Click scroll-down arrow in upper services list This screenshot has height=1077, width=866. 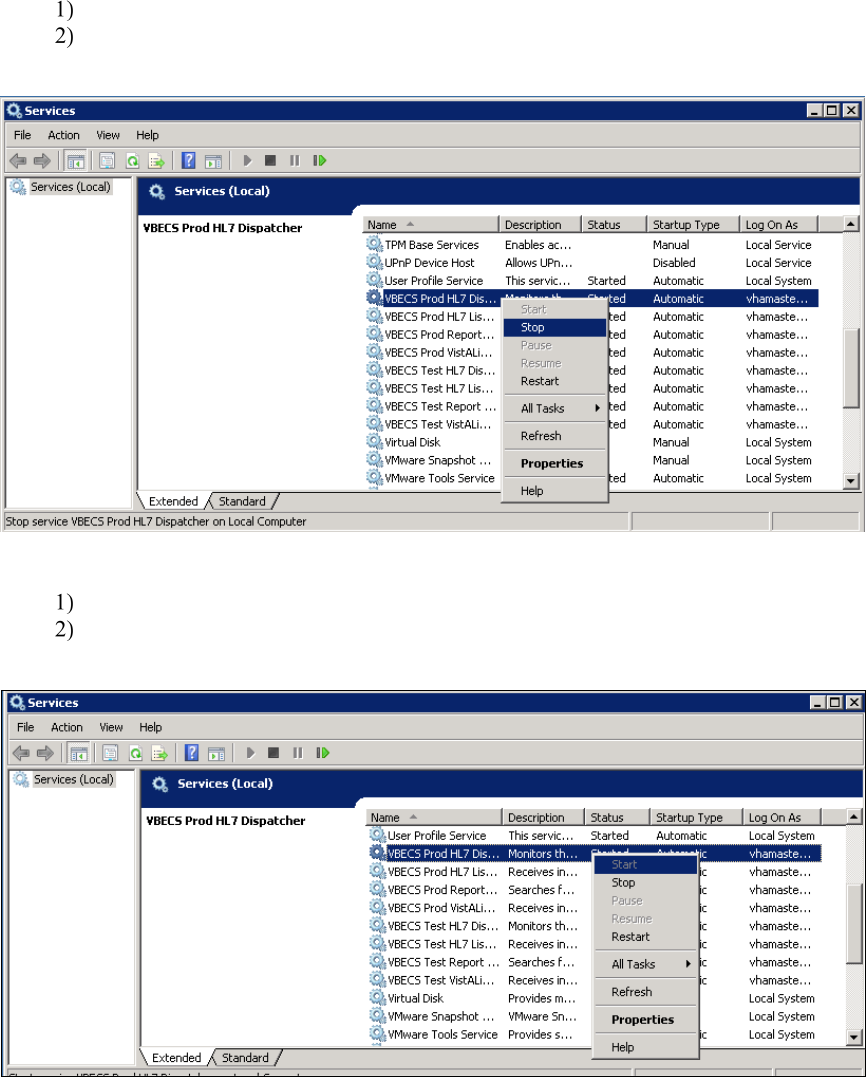point(851,481)
